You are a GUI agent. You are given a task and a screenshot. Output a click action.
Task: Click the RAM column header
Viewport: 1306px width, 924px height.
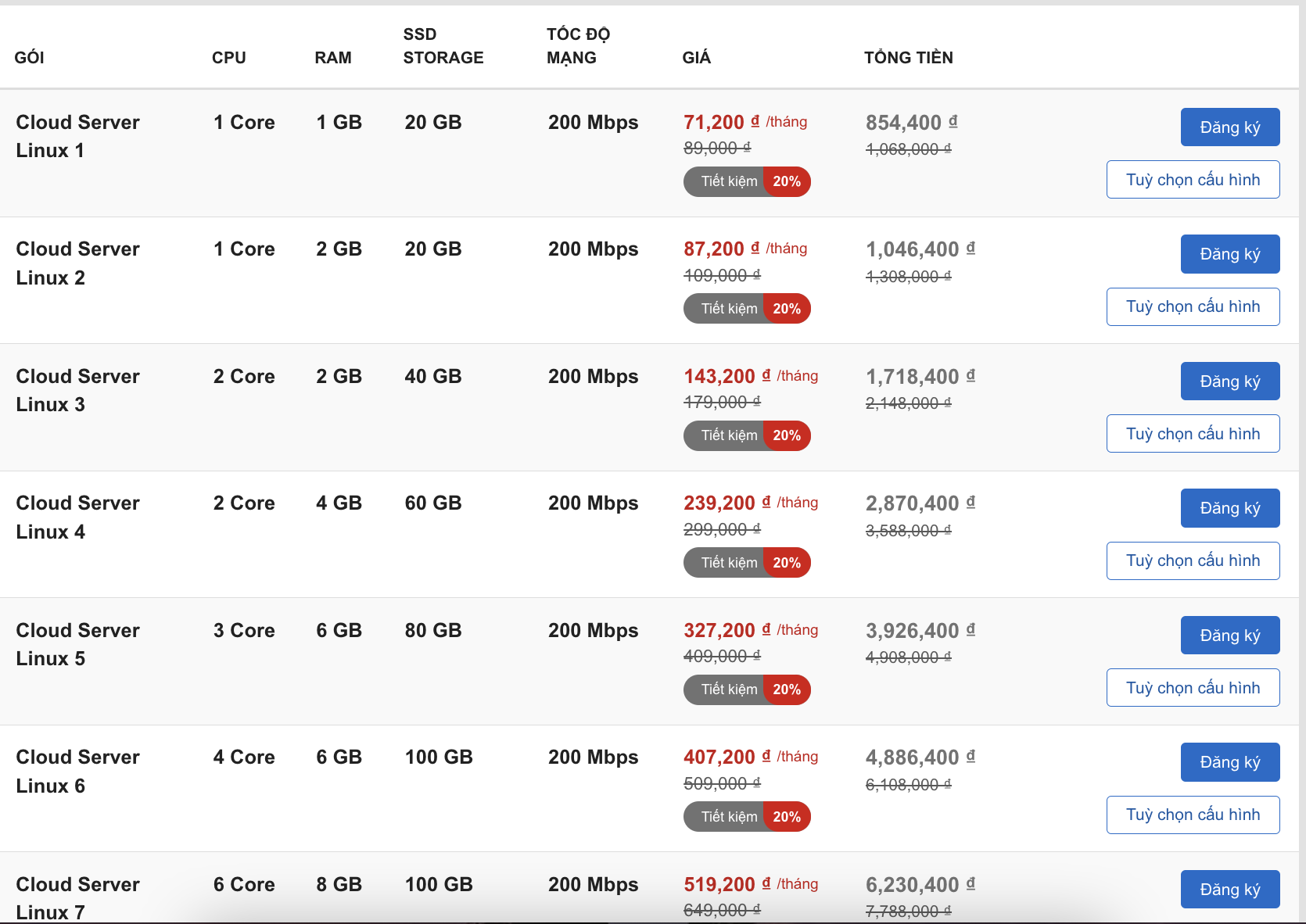click(x=333, y=58)
